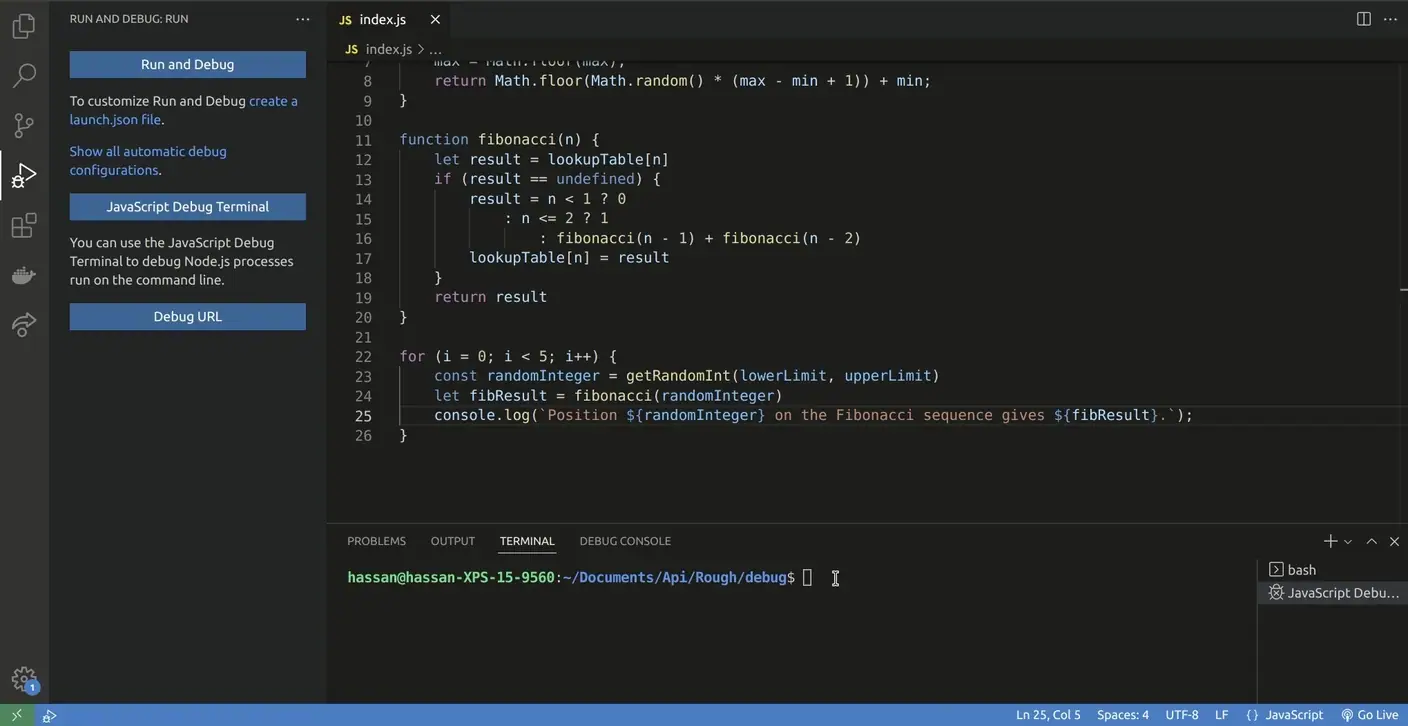The image size is (1408, 726).
Task: Open the Explorer view in activity bar
Action: pyautogui.click(x=24, y=25)
